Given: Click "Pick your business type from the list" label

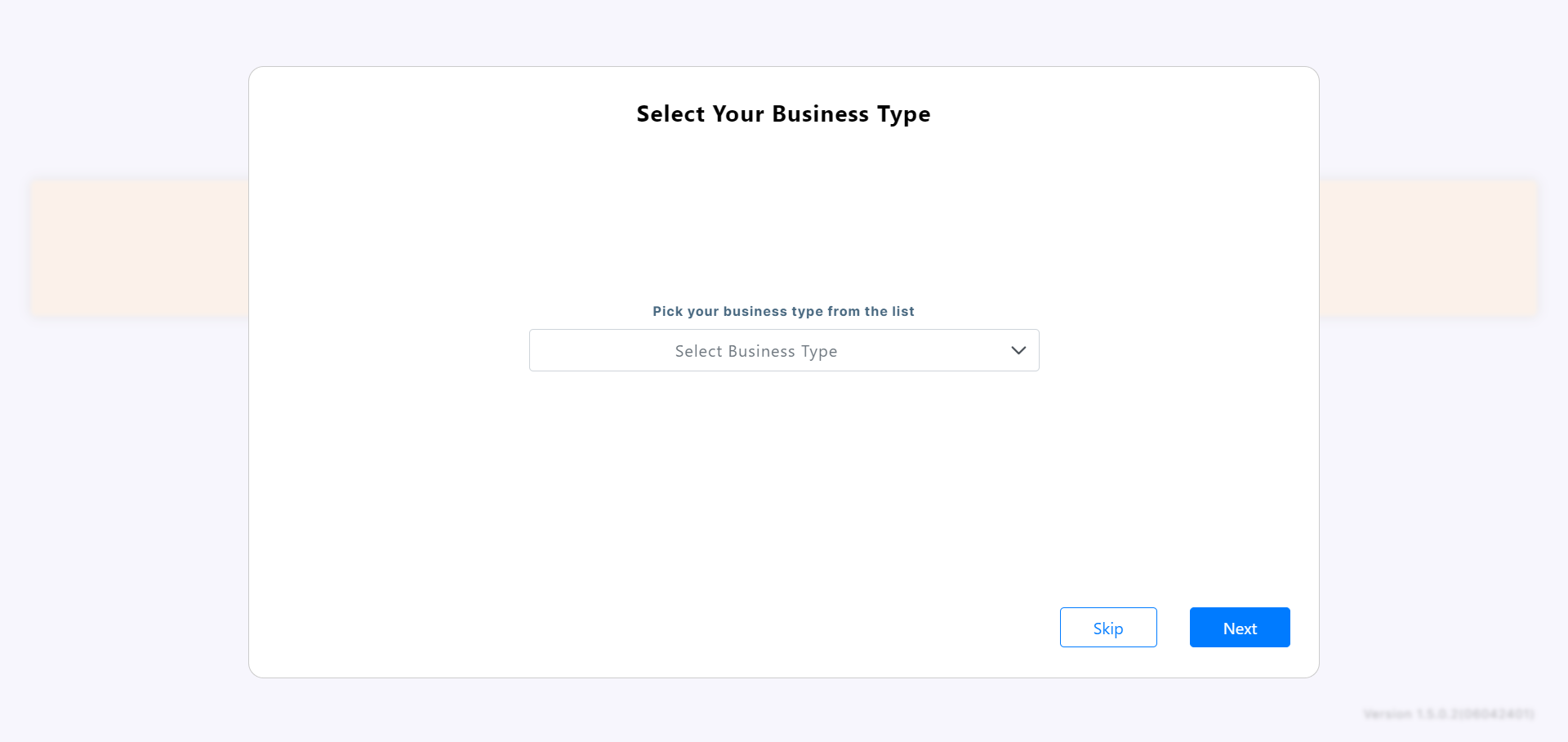Looking at the screenshot, I should [783, 311].
